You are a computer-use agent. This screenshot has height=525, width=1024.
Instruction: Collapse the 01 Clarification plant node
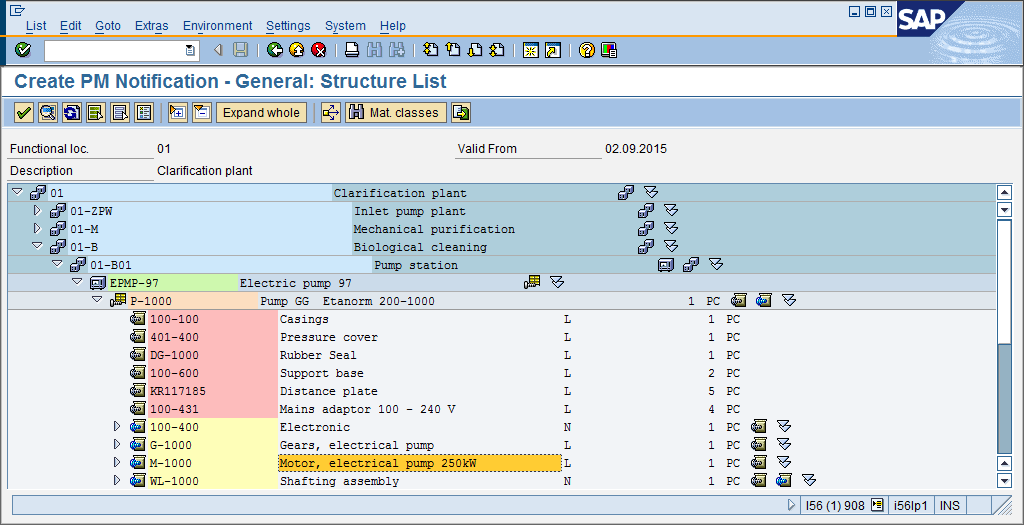[x=18, y=192]
